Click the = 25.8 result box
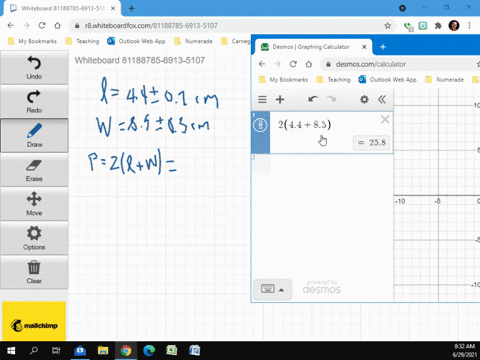 (x=371, y=143)
